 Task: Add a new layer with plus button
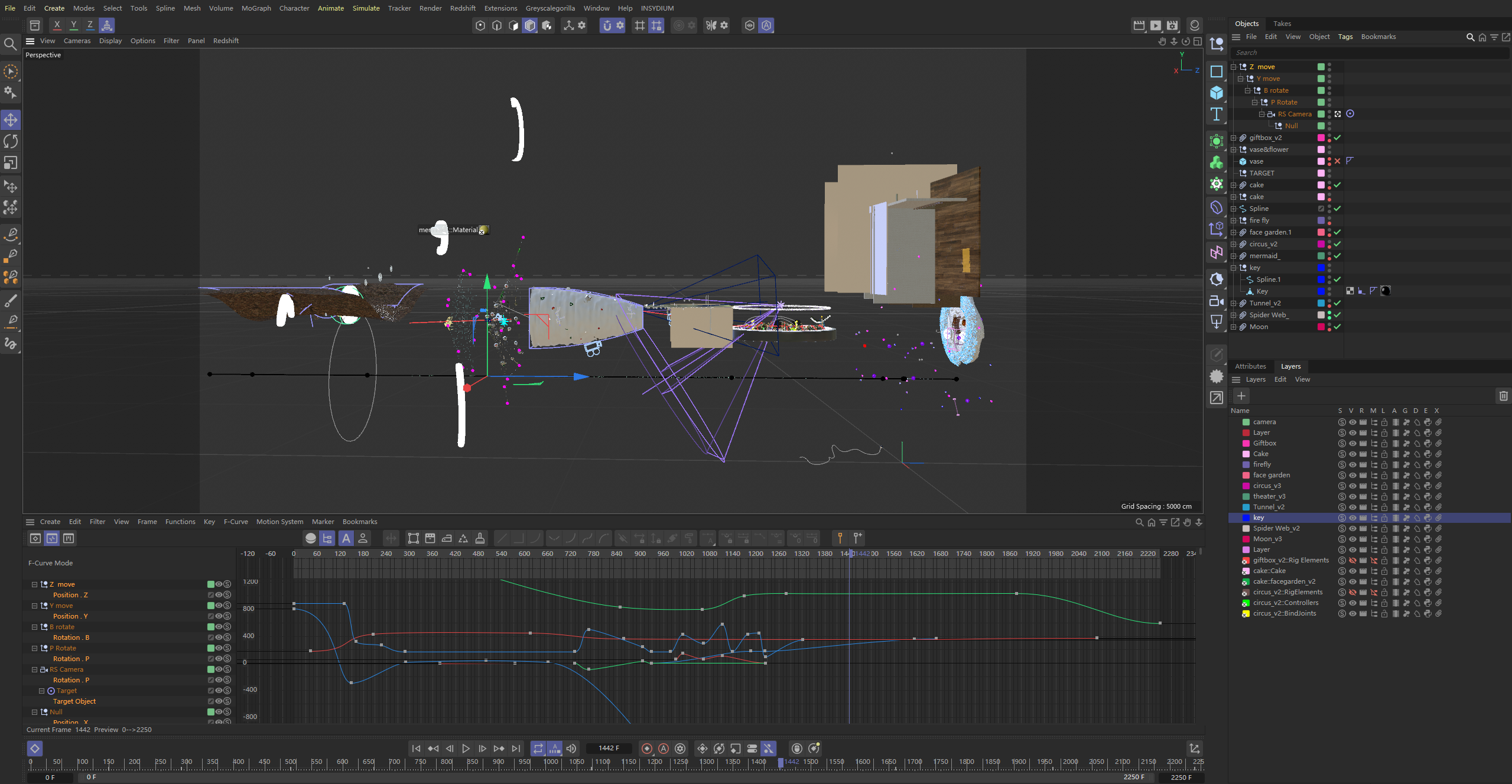pos(1241,396)
